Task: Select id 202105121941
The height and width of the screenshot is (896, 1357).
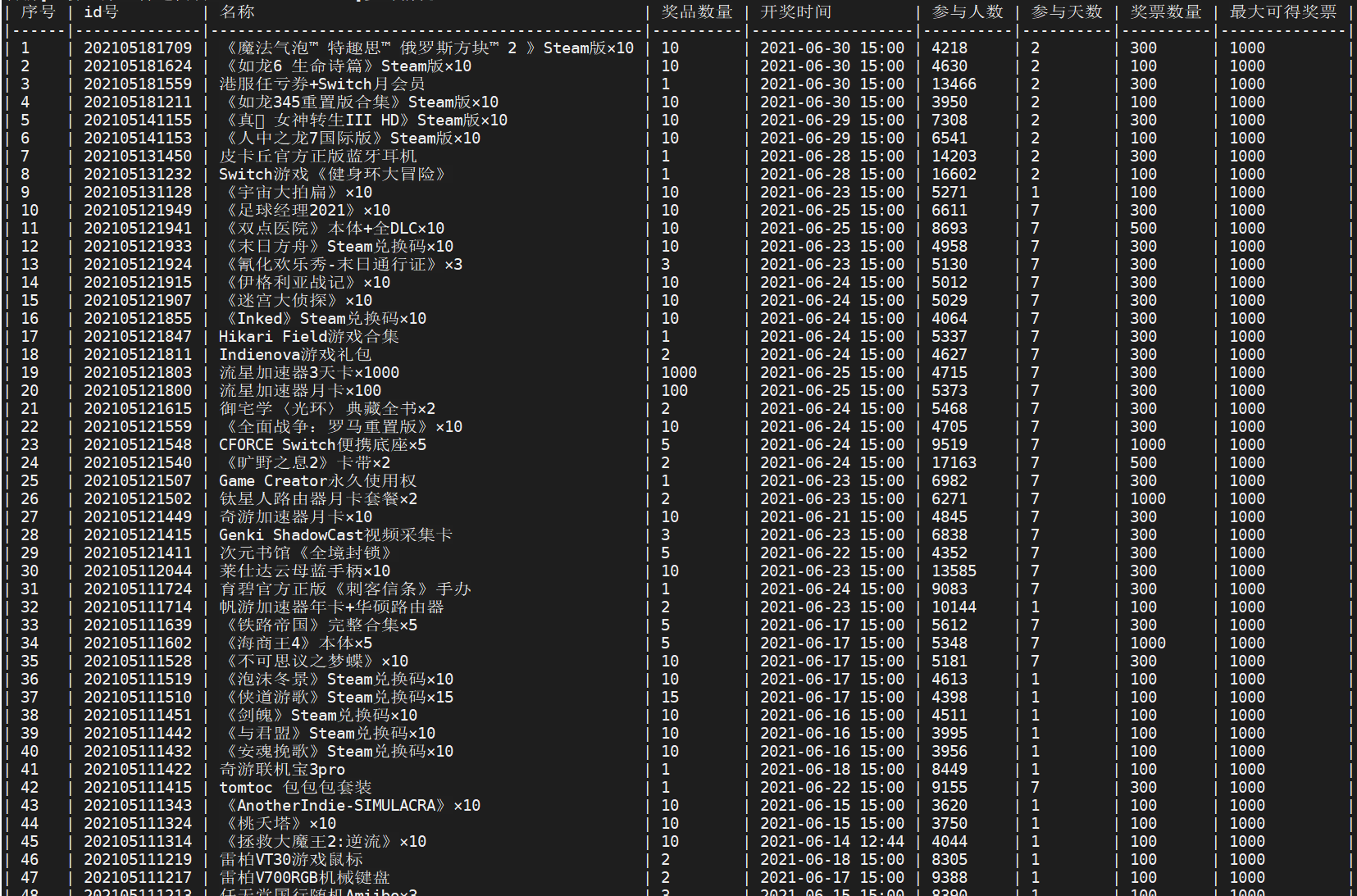Action: click(138, 229)
